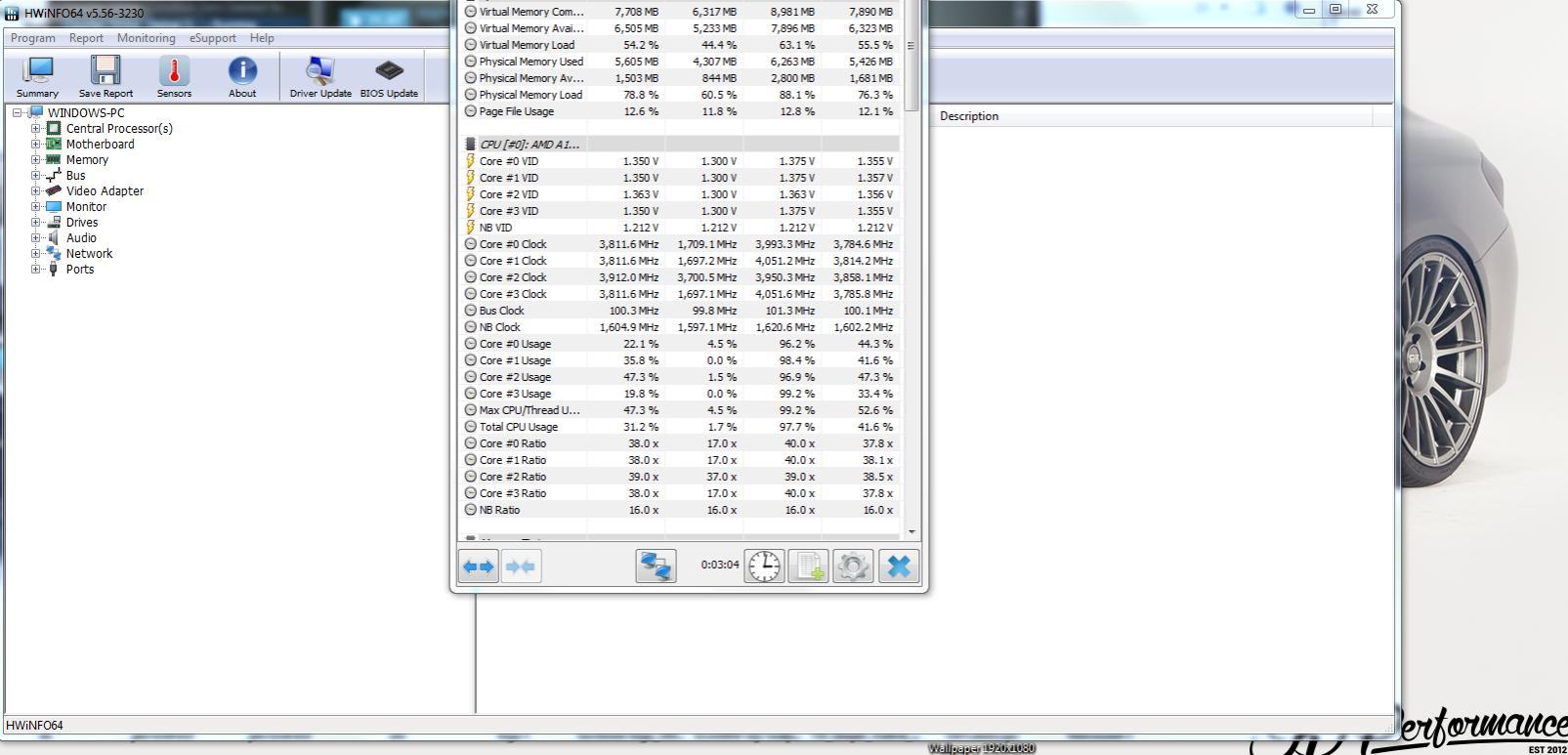
Task: Open the eSupport menu
Action: (x=213, y=38)
